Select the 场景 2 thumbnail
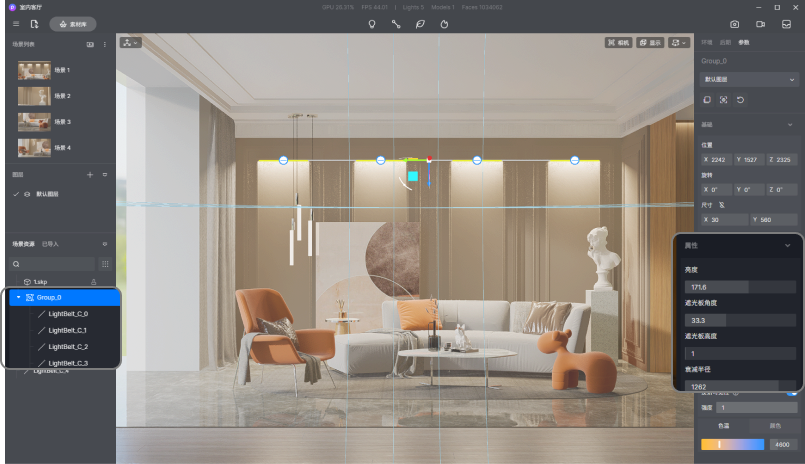Viewport: 805px width, 464px height. pyautogui.click(x=34, y=96)
